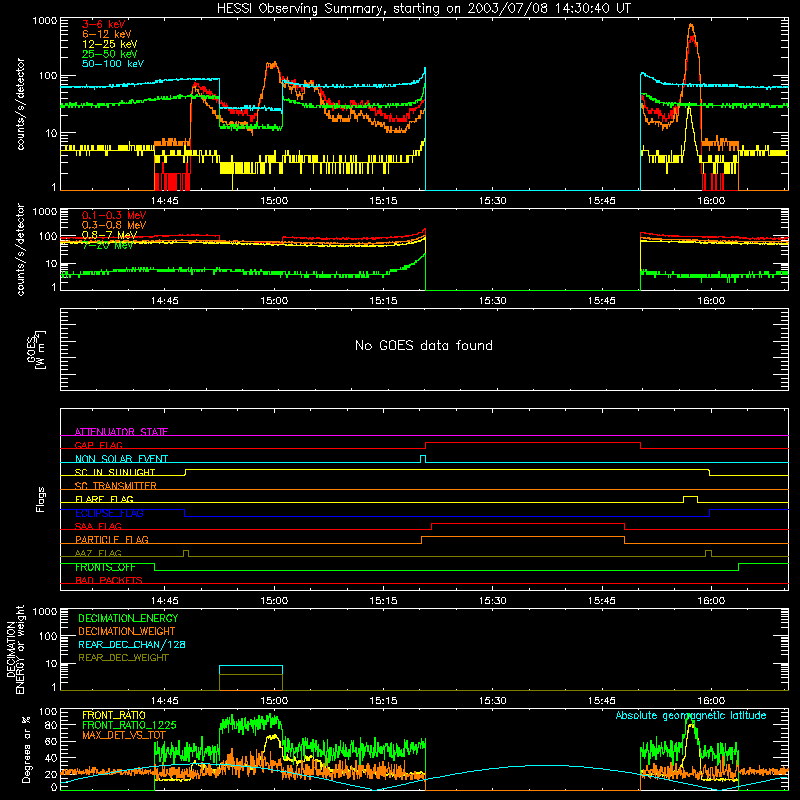The height and width of the screenshot is (800, 800).
Task: Select the FLARE_FLAG label
Action: pos(104,499)
